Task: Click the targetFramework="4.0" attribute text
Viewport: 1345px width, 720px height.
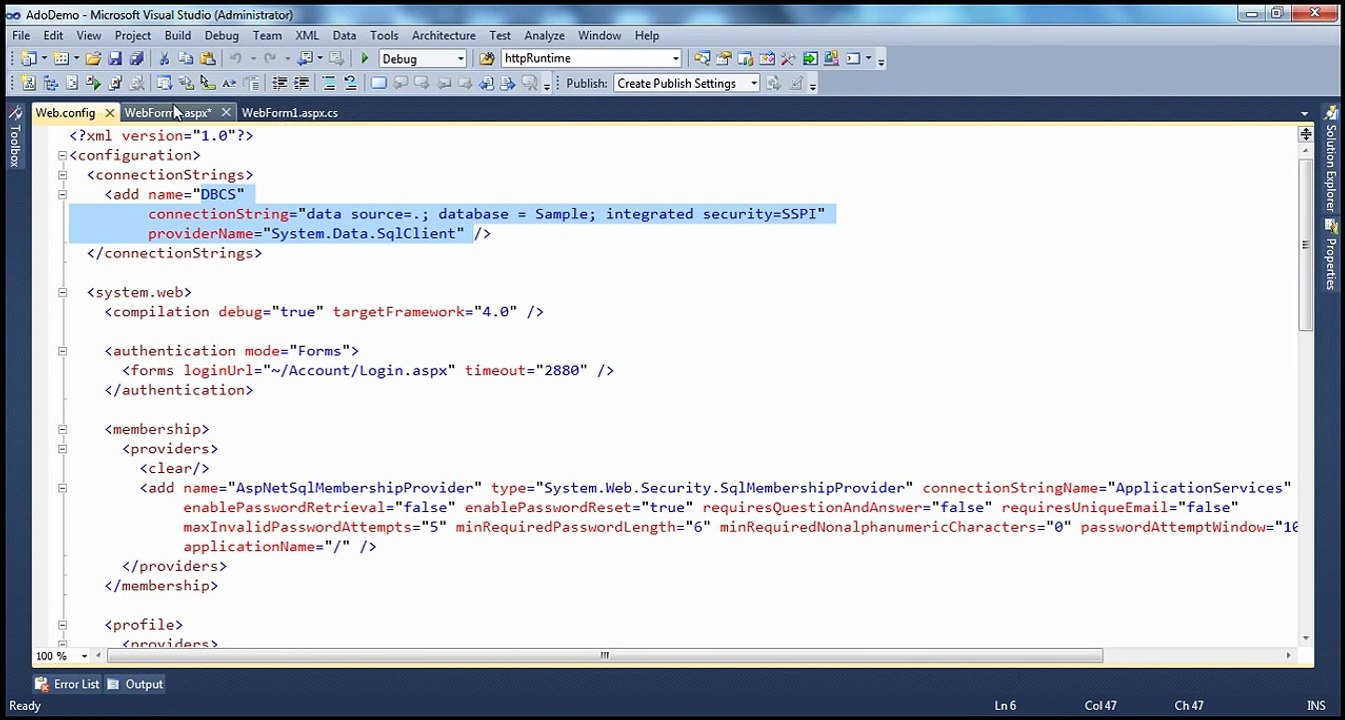Action: point(425,312)
